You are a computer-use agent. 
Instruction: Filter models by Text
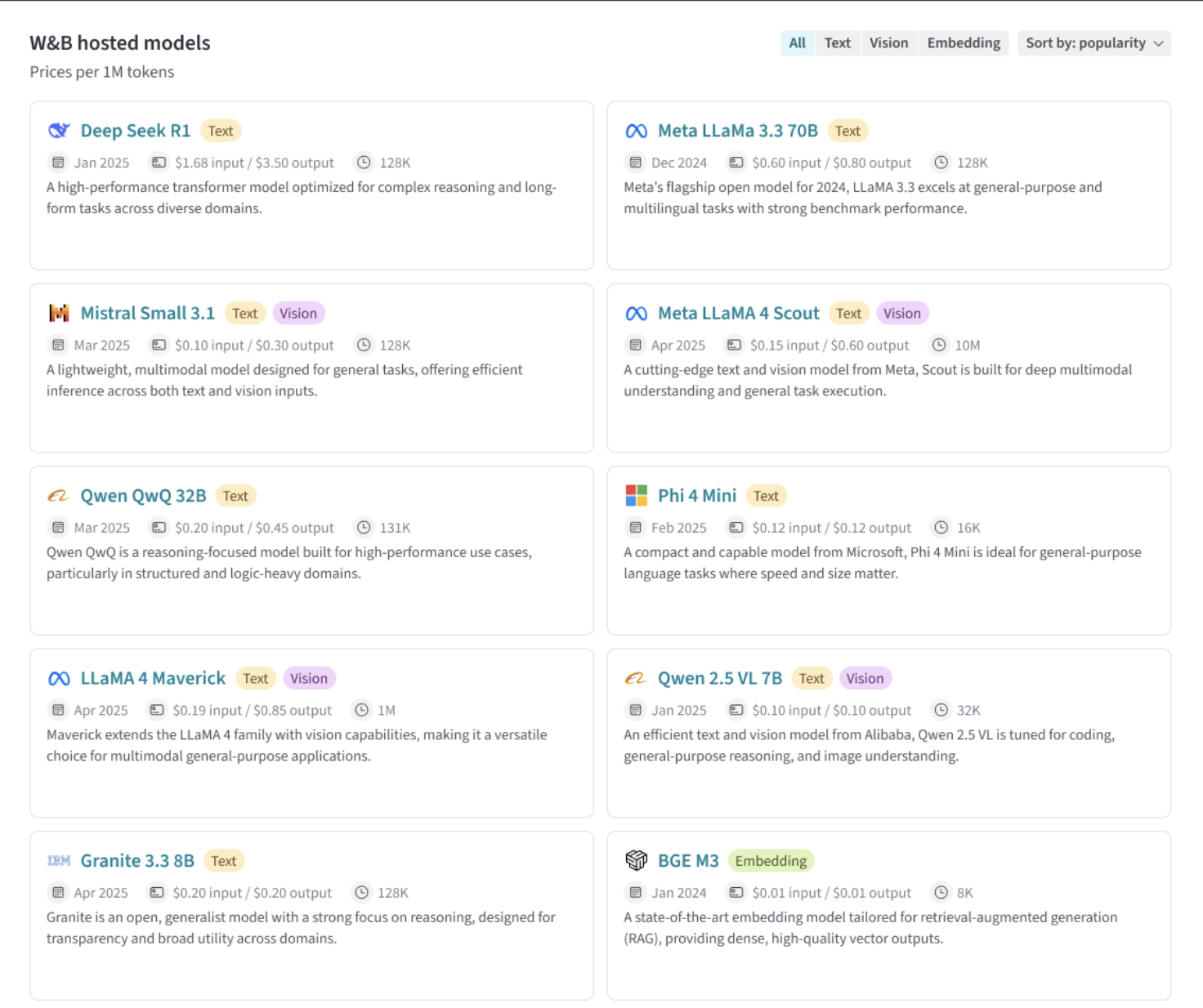pos(837,43)
